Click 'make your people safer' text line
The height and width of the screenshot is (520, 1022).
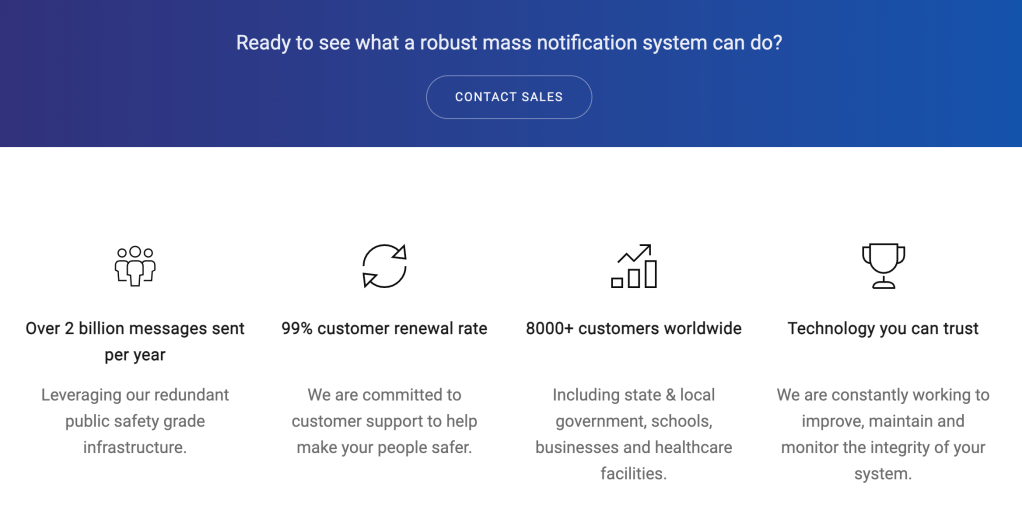[x=384, y=448]
